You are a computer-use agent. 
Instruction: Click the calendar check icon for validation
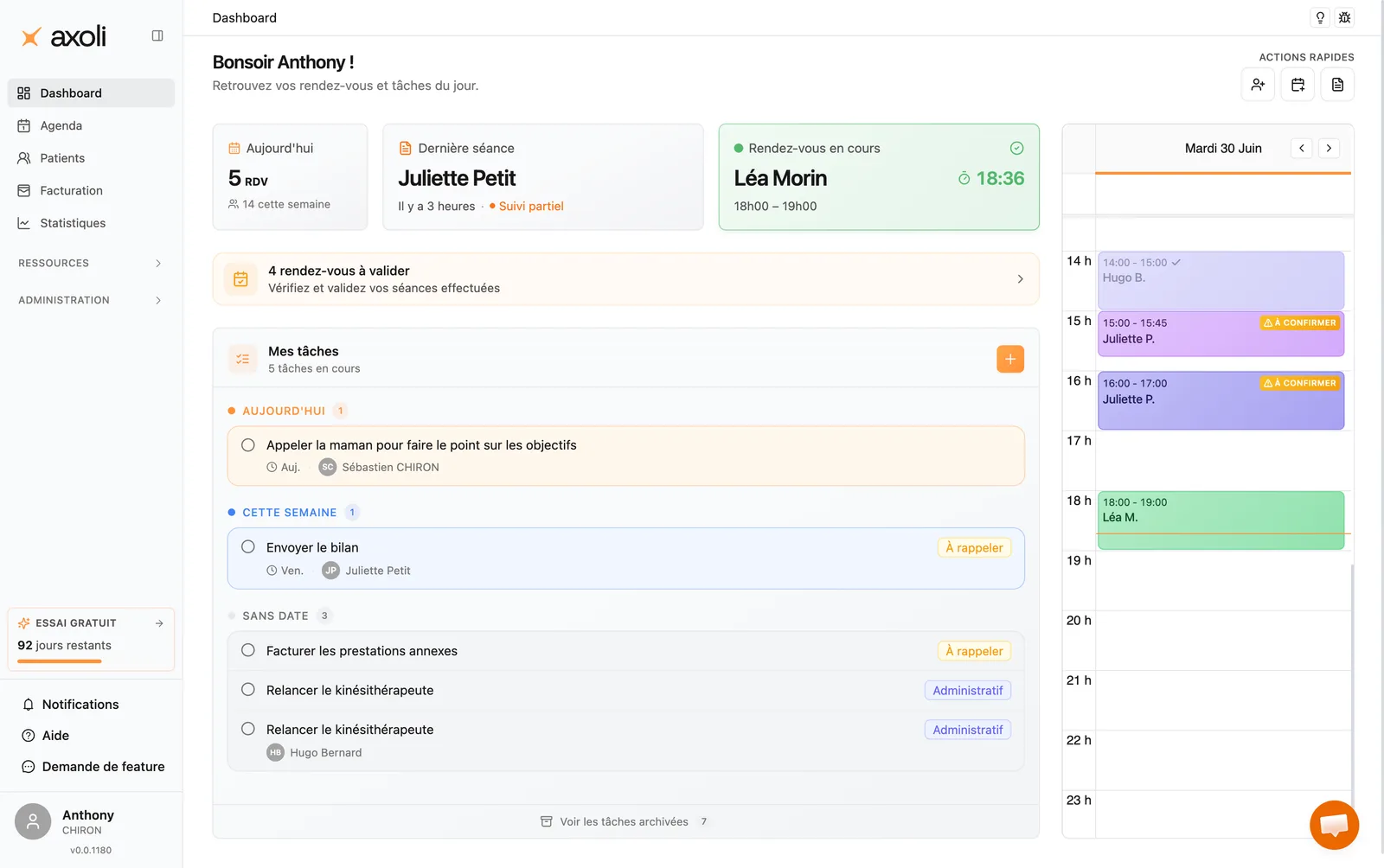click(x=240, y=279)
